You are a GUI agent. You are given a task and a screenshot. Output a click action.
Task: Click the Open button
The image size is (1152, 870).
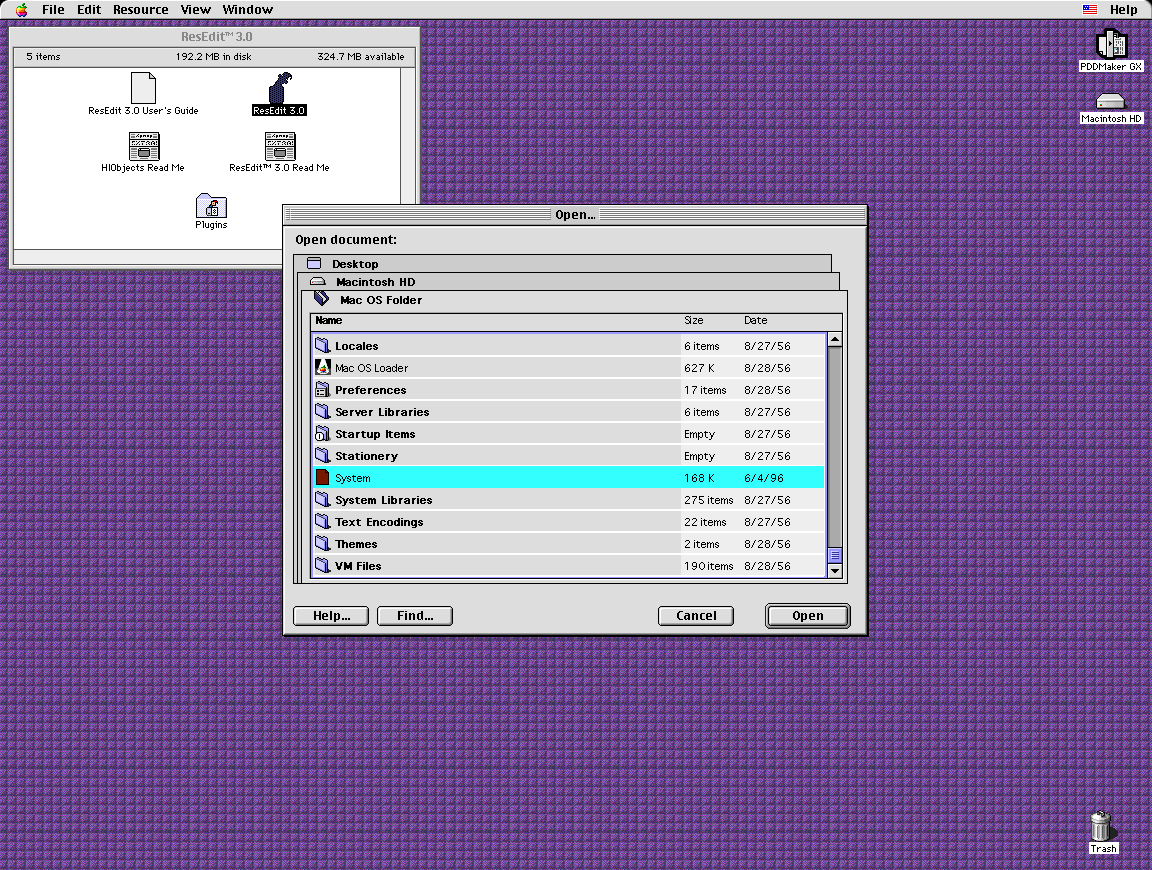tap(807, 616)
